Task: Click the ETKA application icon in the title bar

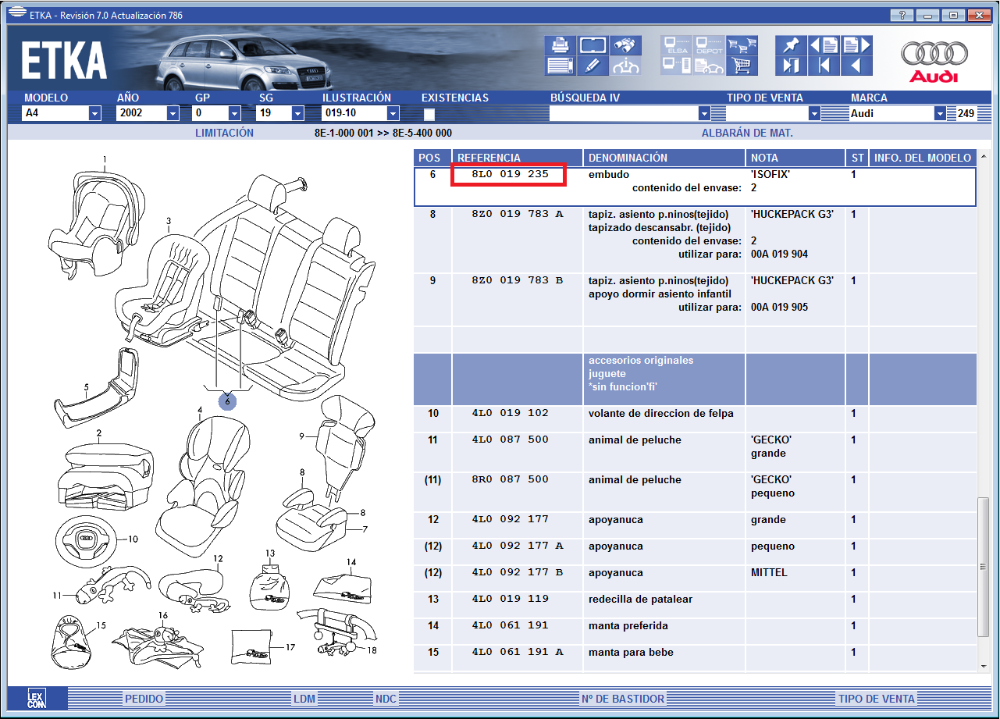Action: [x=17, y=13]
